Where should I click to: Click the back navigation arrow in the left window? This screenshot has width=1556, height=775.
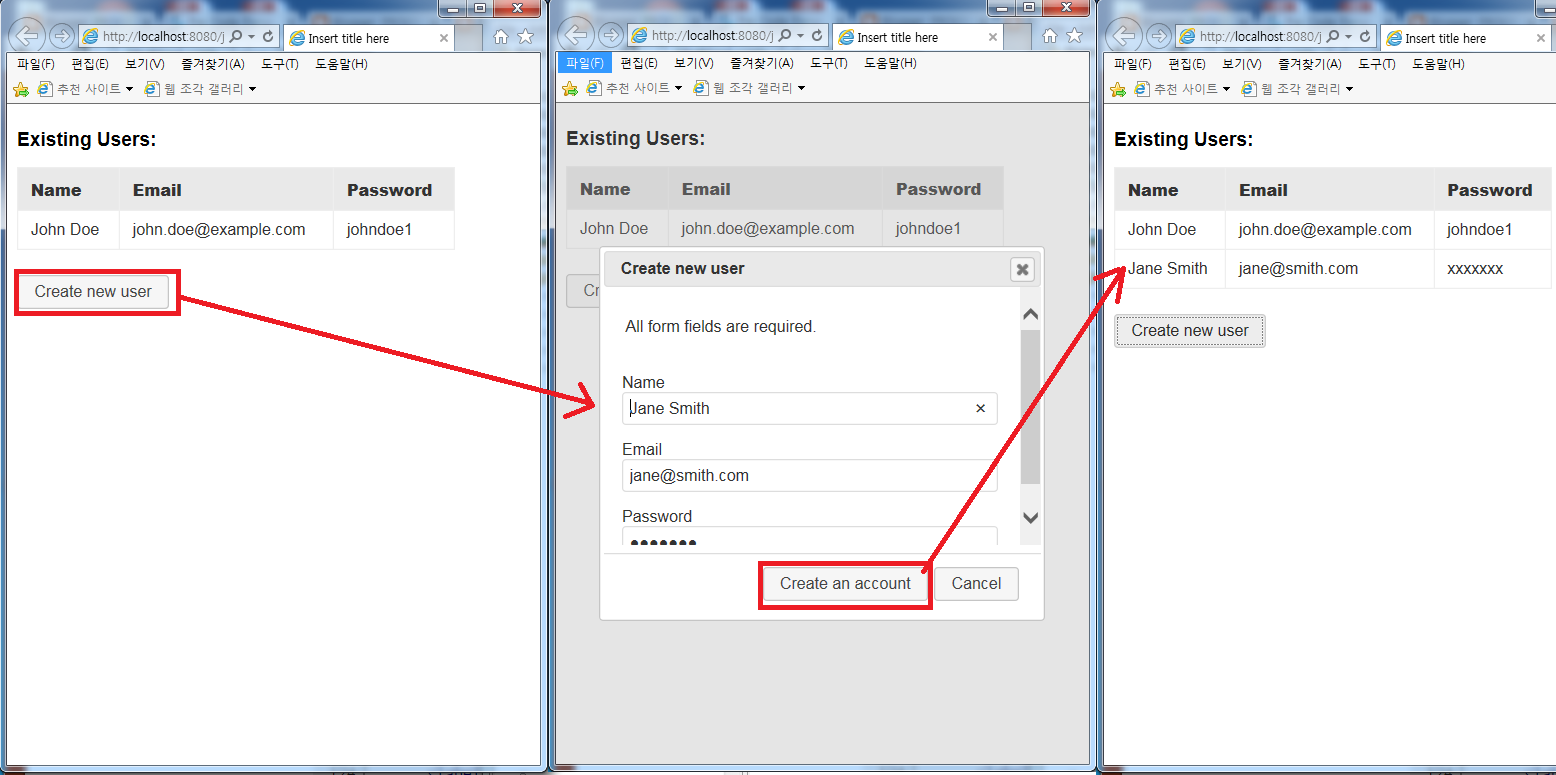coord(26,35)
